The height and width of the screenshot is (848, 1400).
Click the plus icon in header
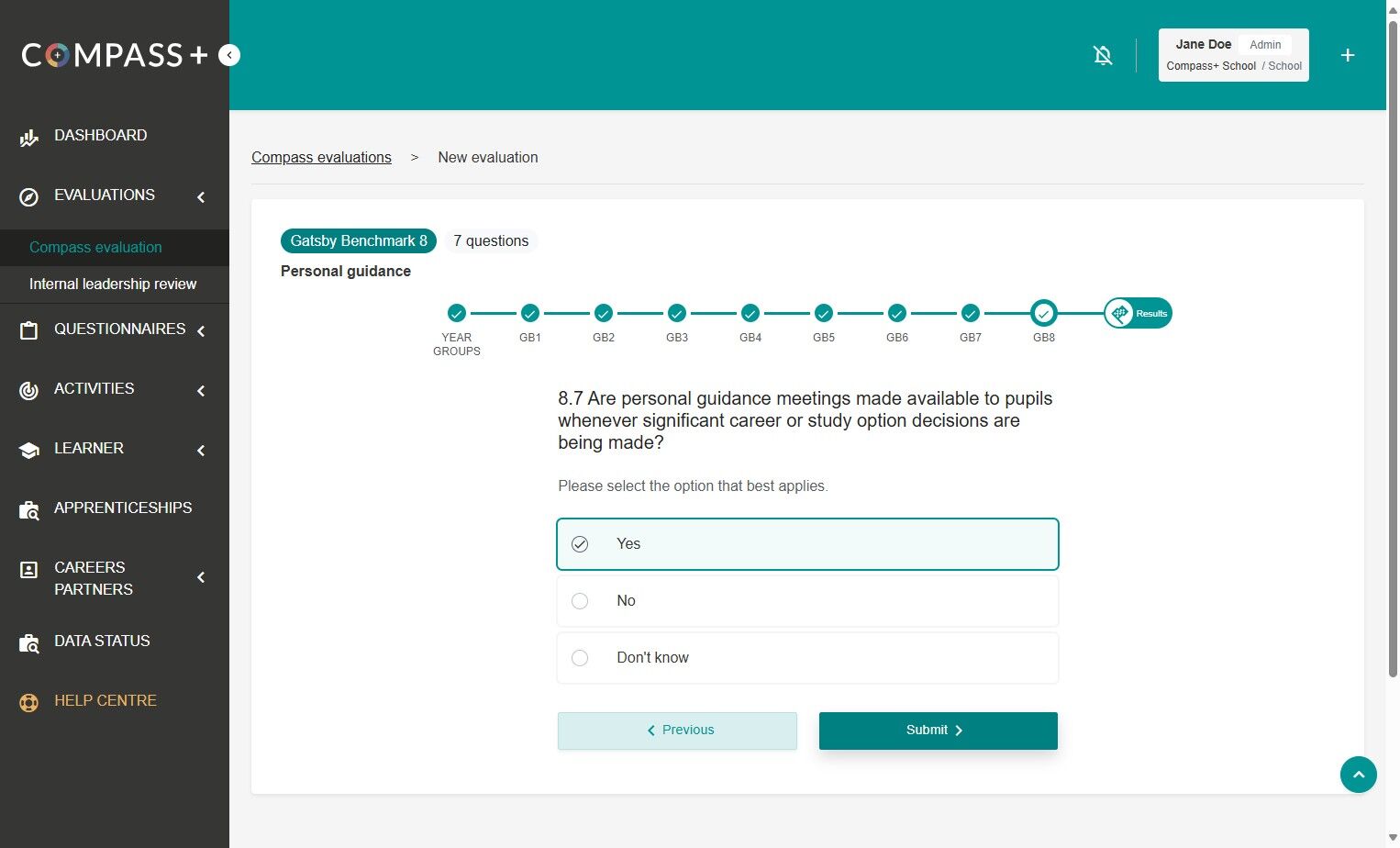pyautogui.click(x=1348, y=55)
